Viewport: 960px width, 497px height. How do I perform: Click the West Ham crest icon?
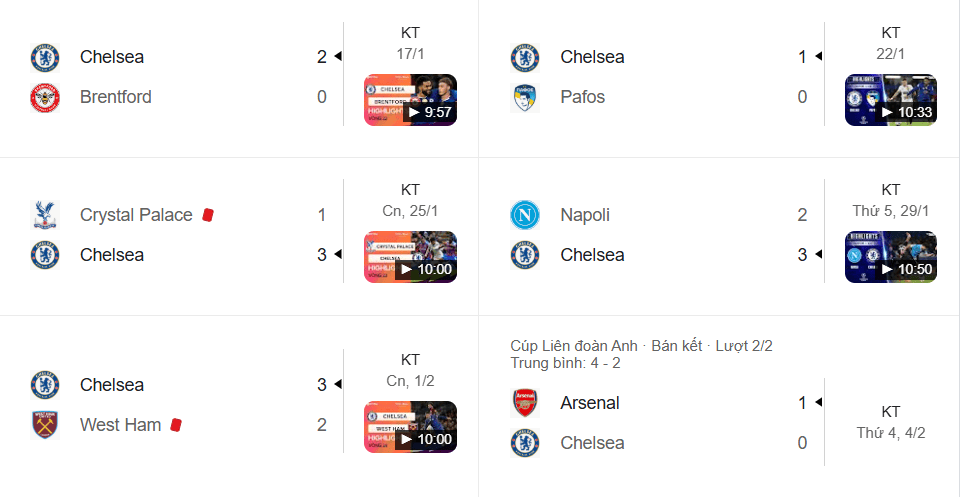click(x=45, y=425)
